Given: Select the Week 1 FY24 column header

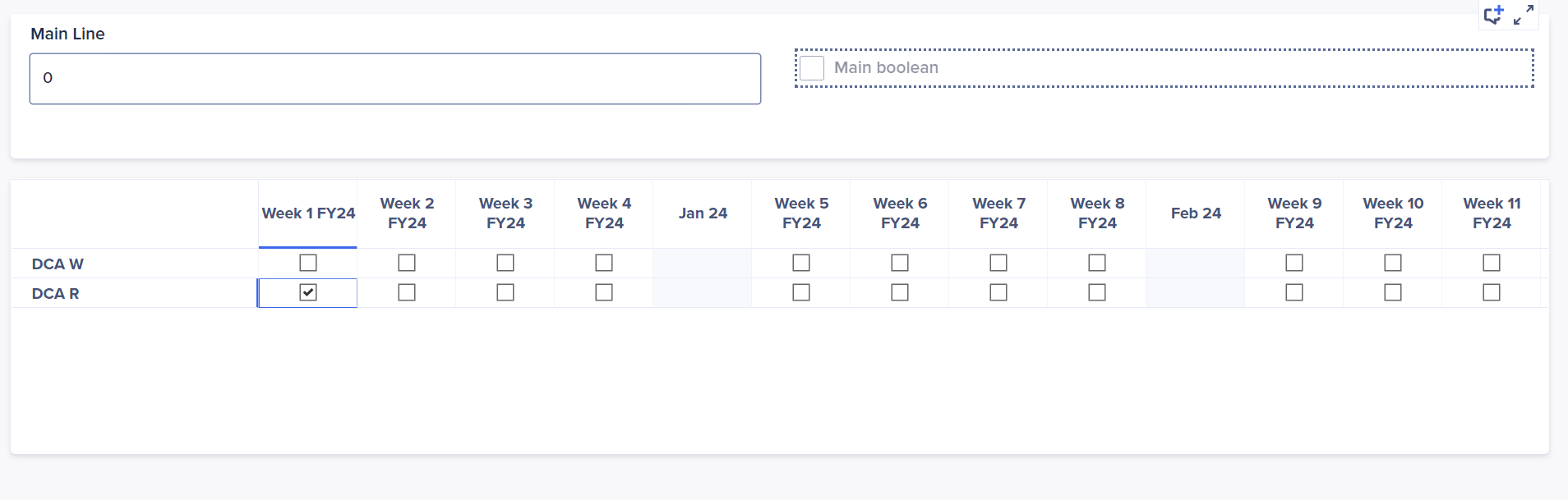Looking at the screenshot, I should pyautogui.click(x=308, y=213).
